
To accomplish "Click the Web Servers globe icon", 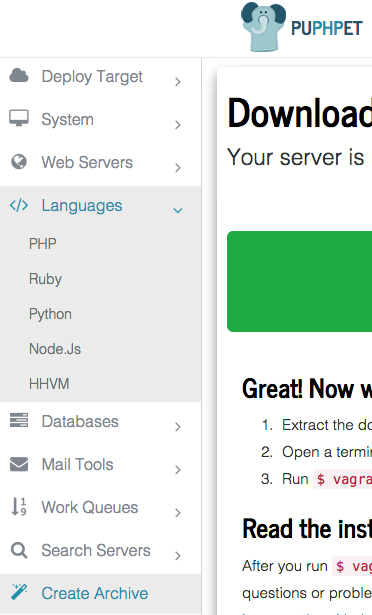I will [19, 162].
